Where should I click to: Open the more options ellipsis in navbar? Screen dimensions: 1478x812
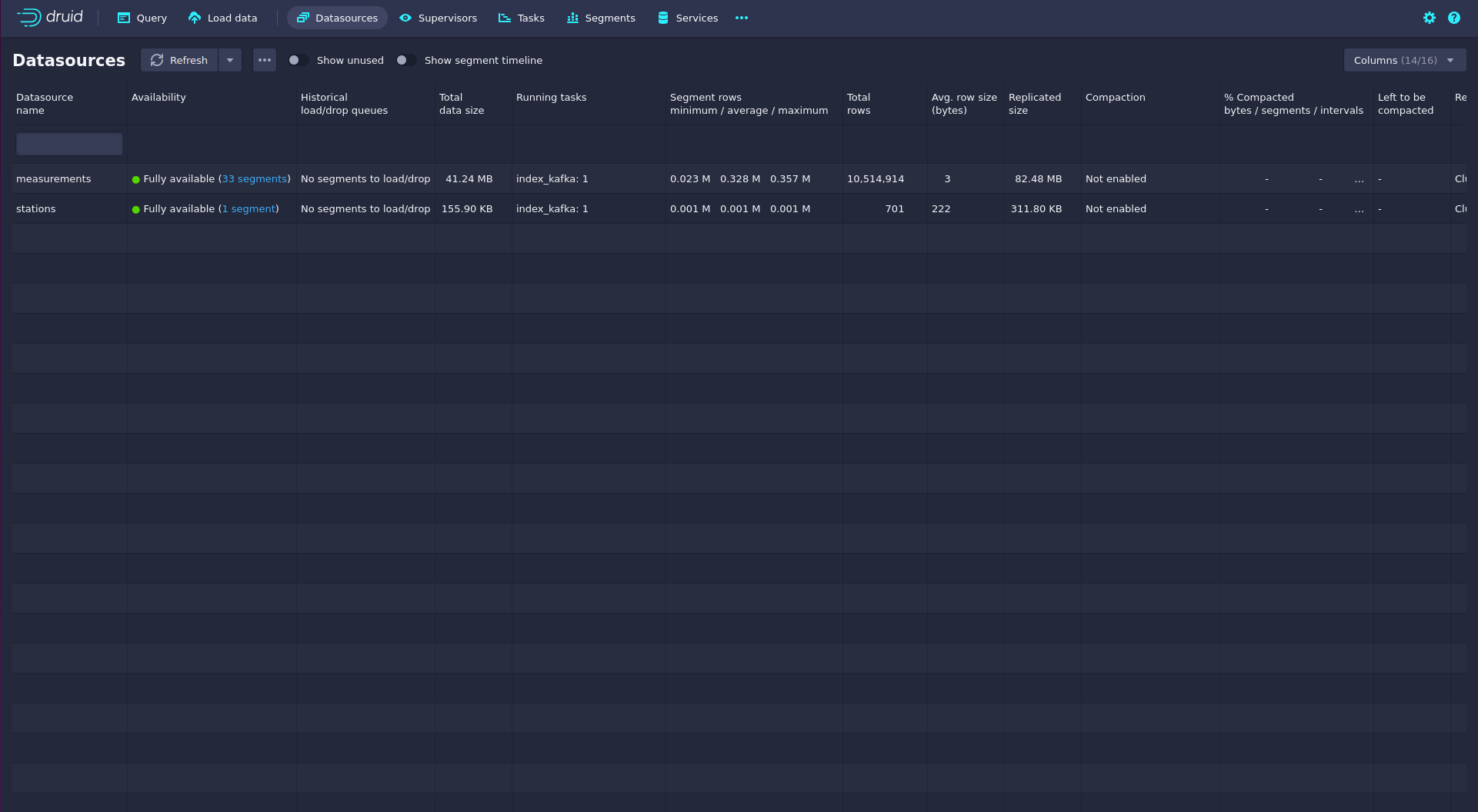tap(741, 18)
